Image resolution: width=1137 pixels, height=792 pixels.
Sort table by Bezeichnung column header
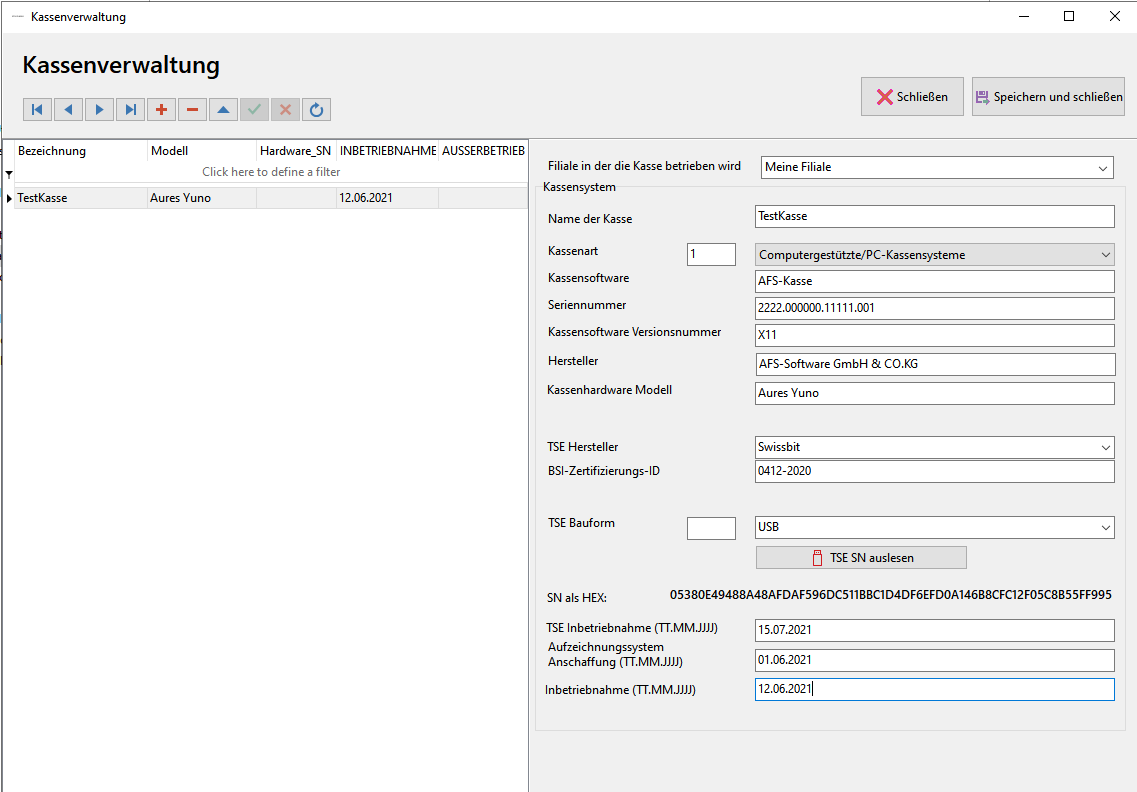tap(81, 151)
